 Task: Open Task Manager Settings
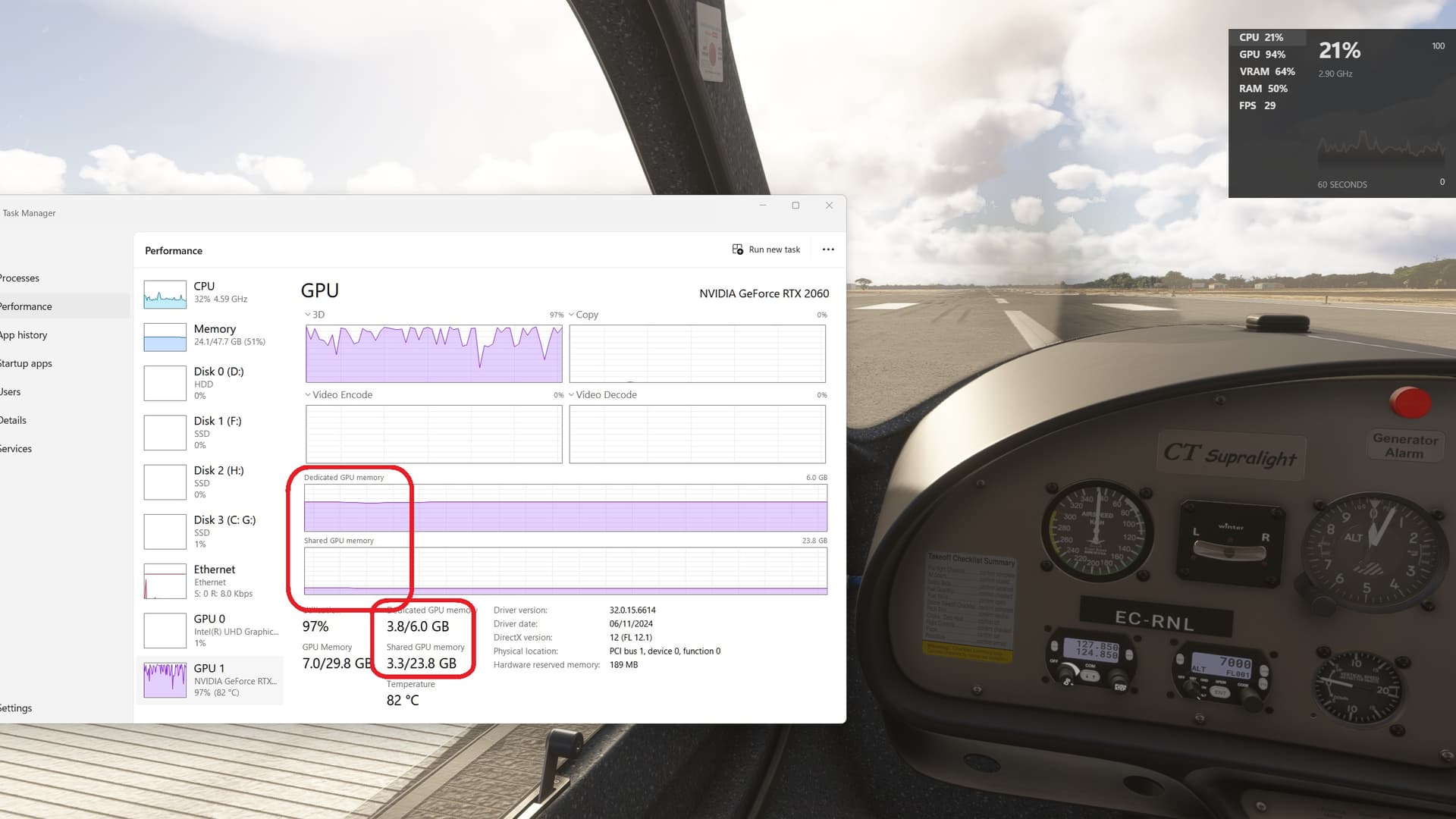15,708
